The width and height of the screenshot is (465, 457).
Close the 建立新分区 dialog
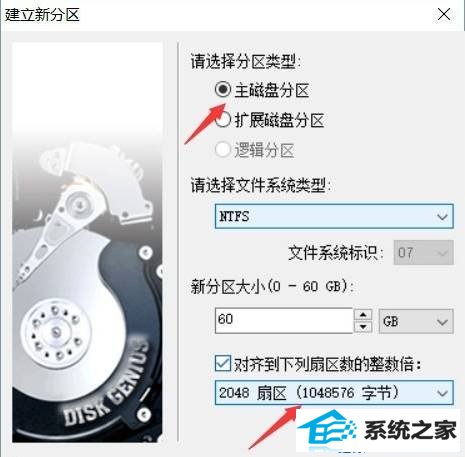444,15
